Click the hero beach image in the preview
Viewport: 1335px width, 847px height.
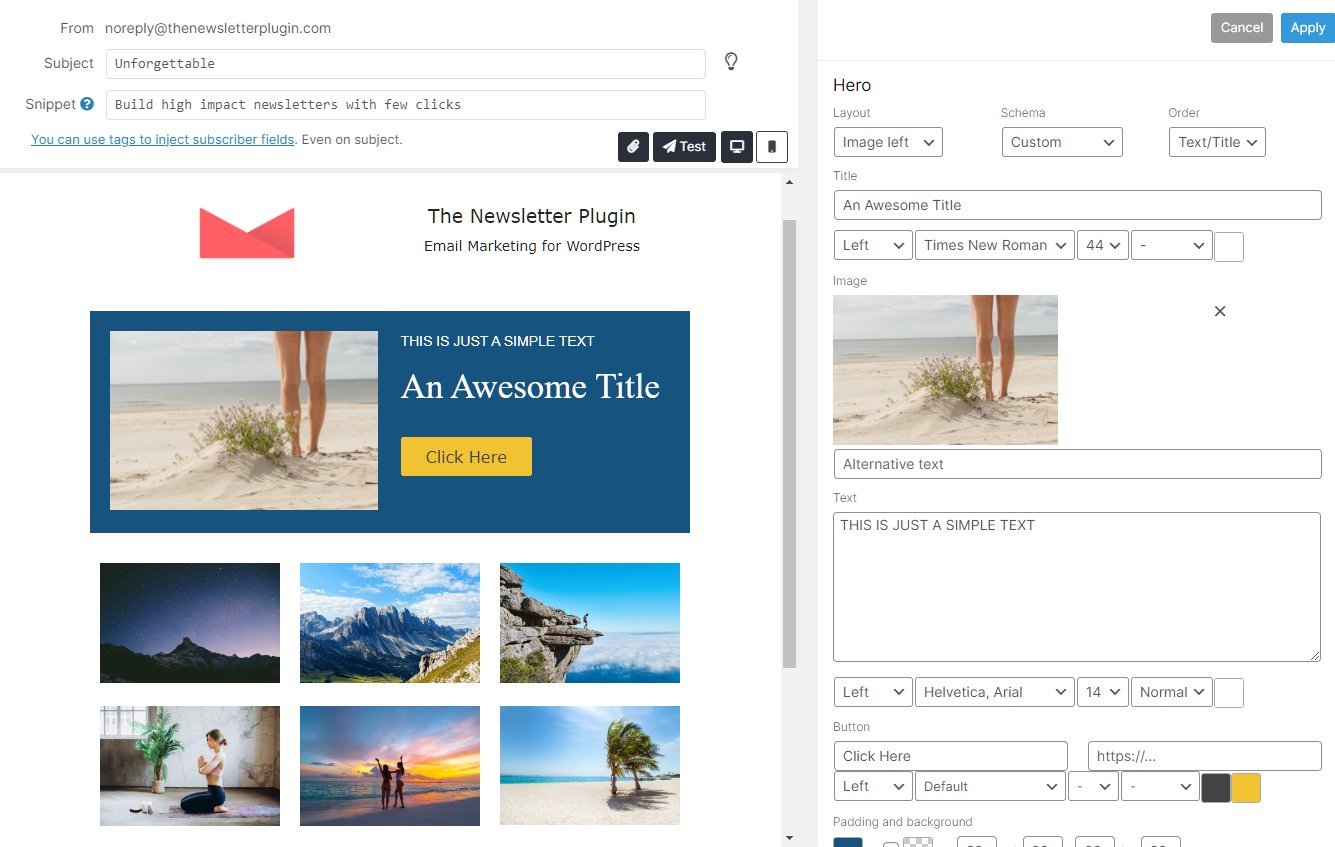(244, 421)
